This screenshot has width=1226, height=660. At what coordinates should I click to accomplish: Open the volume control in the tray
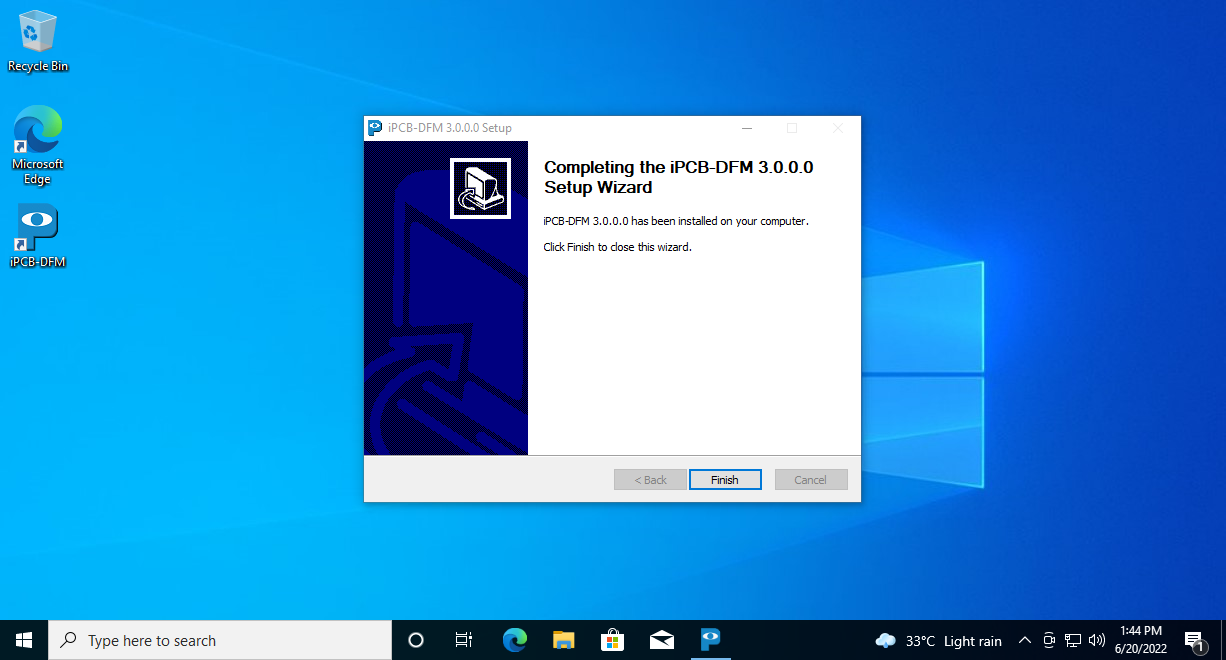point(1096,640)
